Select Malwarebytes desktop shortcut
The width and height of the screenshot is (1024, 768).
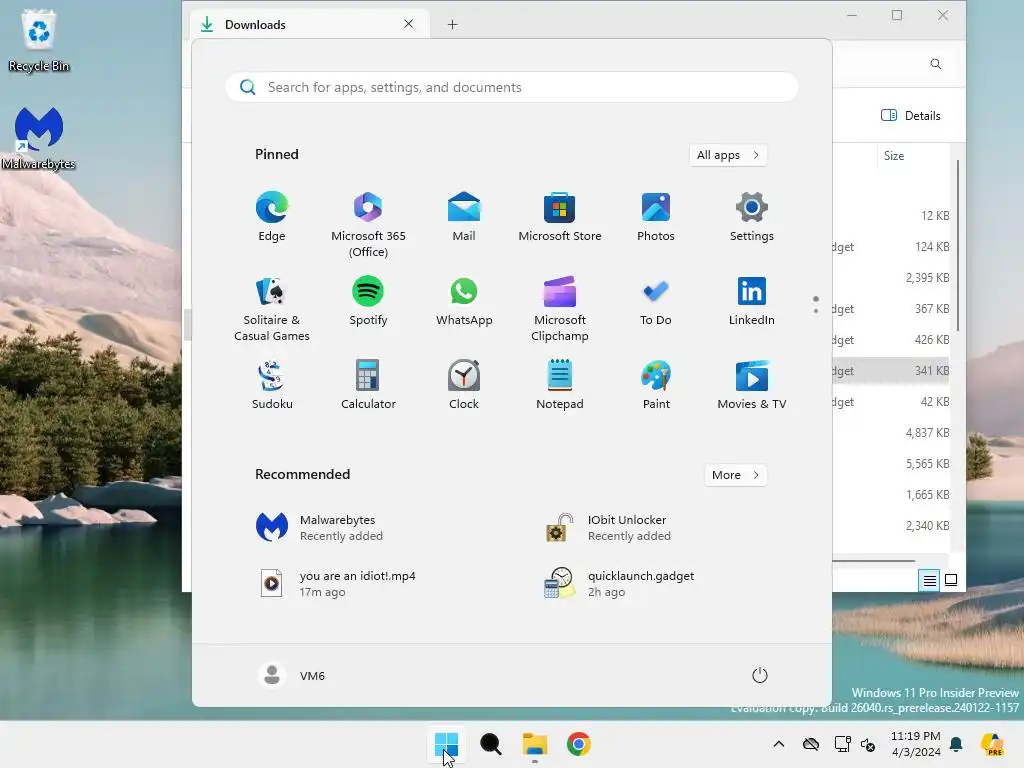[39, 138]
